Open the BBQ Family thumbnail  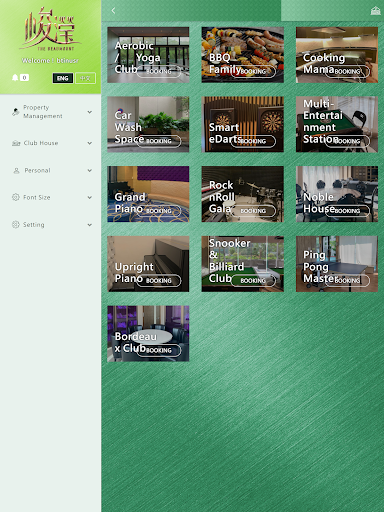[243, 55]
